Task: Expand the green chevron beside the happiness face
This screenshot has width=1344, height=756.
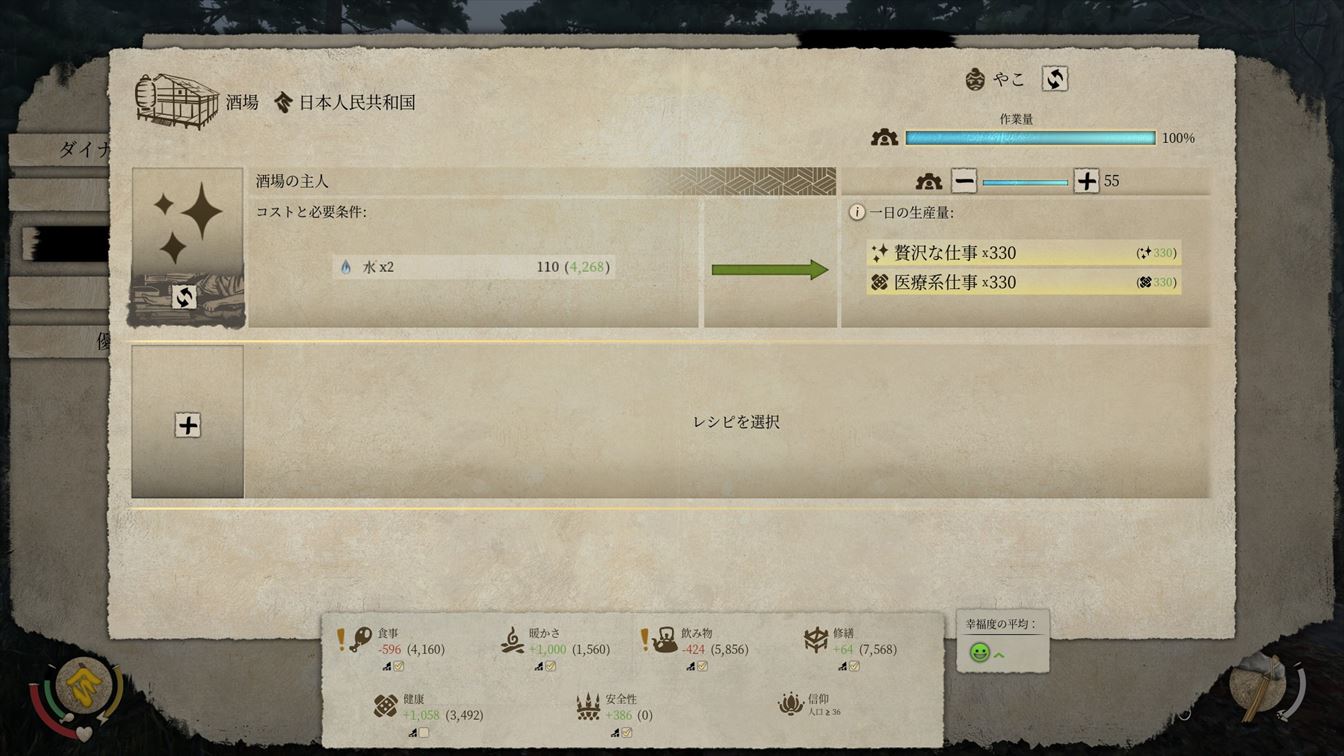Action: pyautogui.click(x=998, y=654)
